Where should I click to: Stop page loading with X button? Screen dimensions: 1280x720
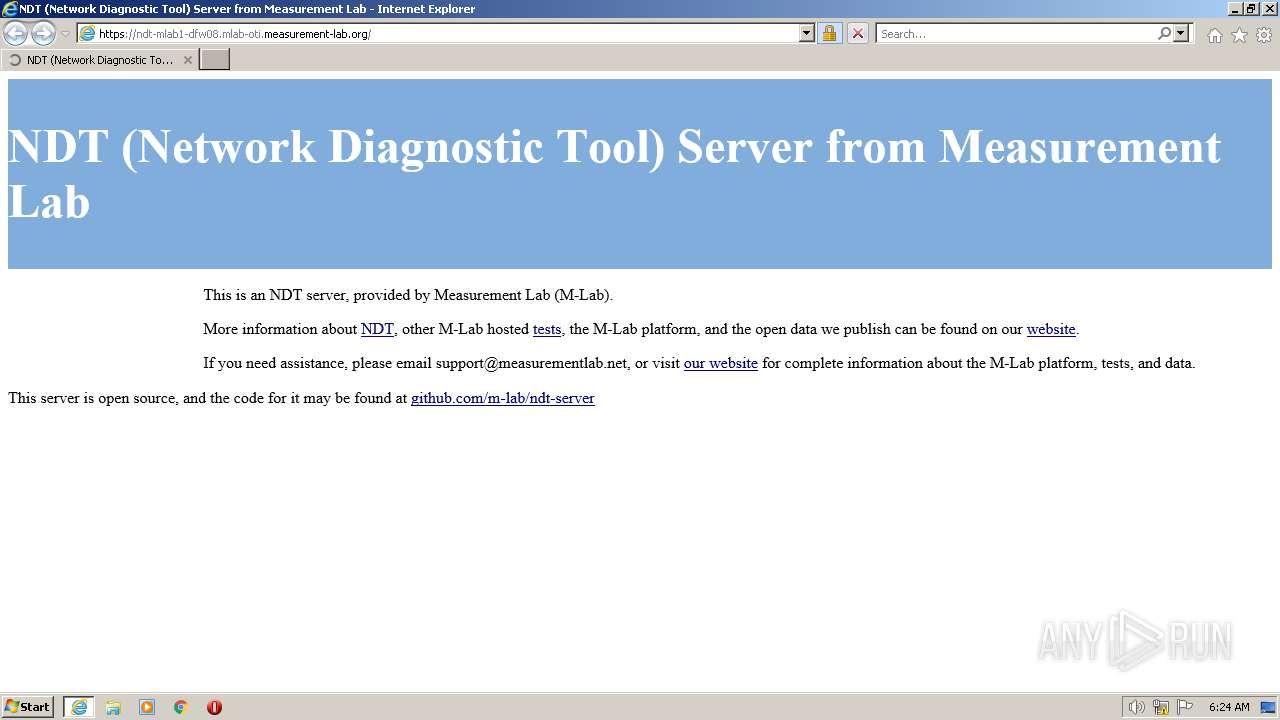(858, 34)
